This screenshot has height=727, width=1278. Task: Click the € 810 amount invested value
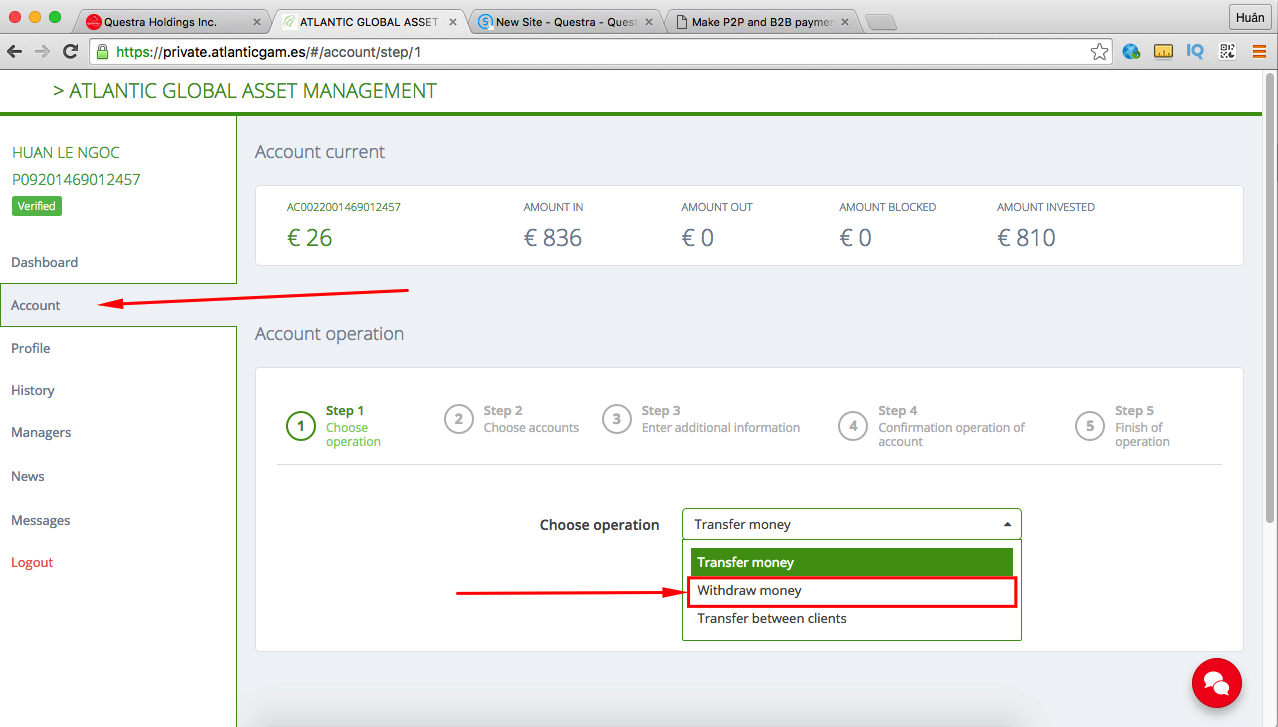1027,238
